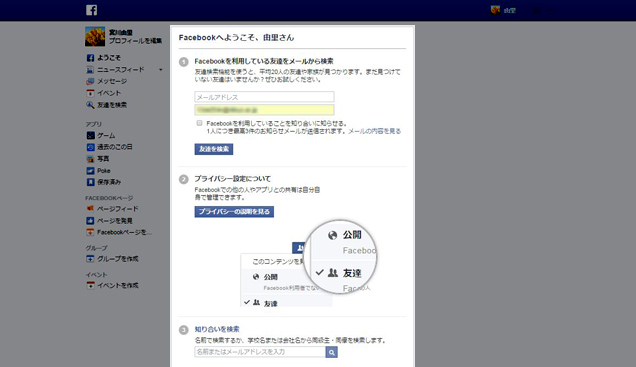Click the 過去のこの日 clock icon
The height and width of the screenshot is (367, 636).
click(90, 147)
